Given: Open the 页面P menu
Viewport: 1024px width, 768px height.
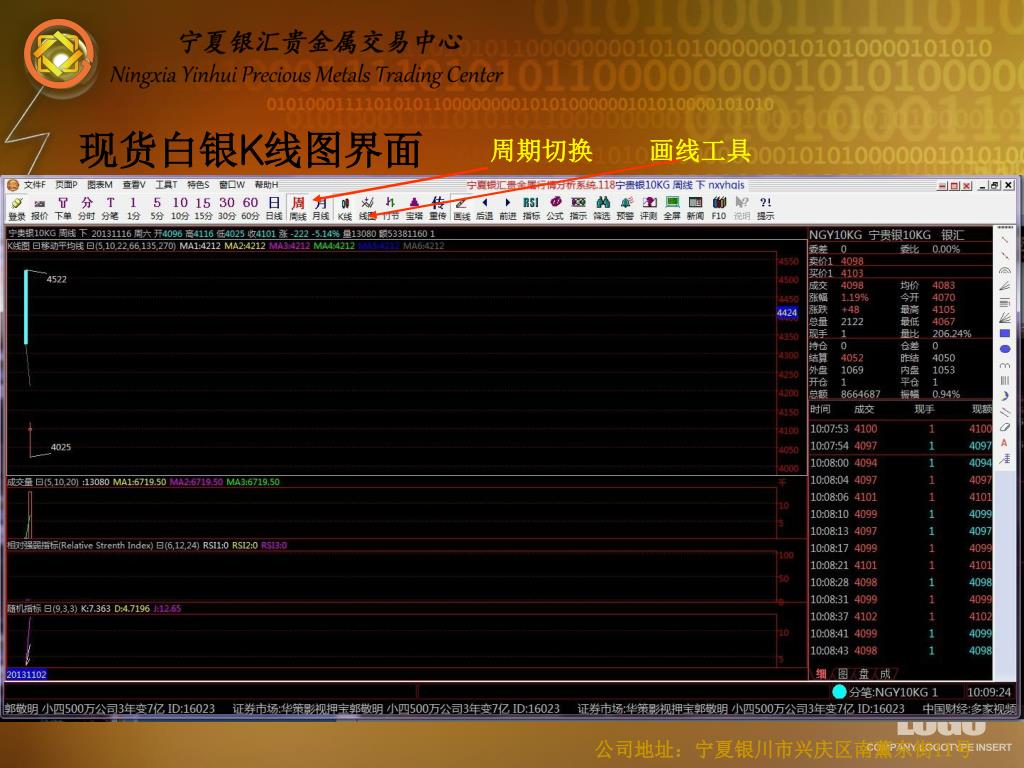Looking at the screenshot, I should (66, 185).
